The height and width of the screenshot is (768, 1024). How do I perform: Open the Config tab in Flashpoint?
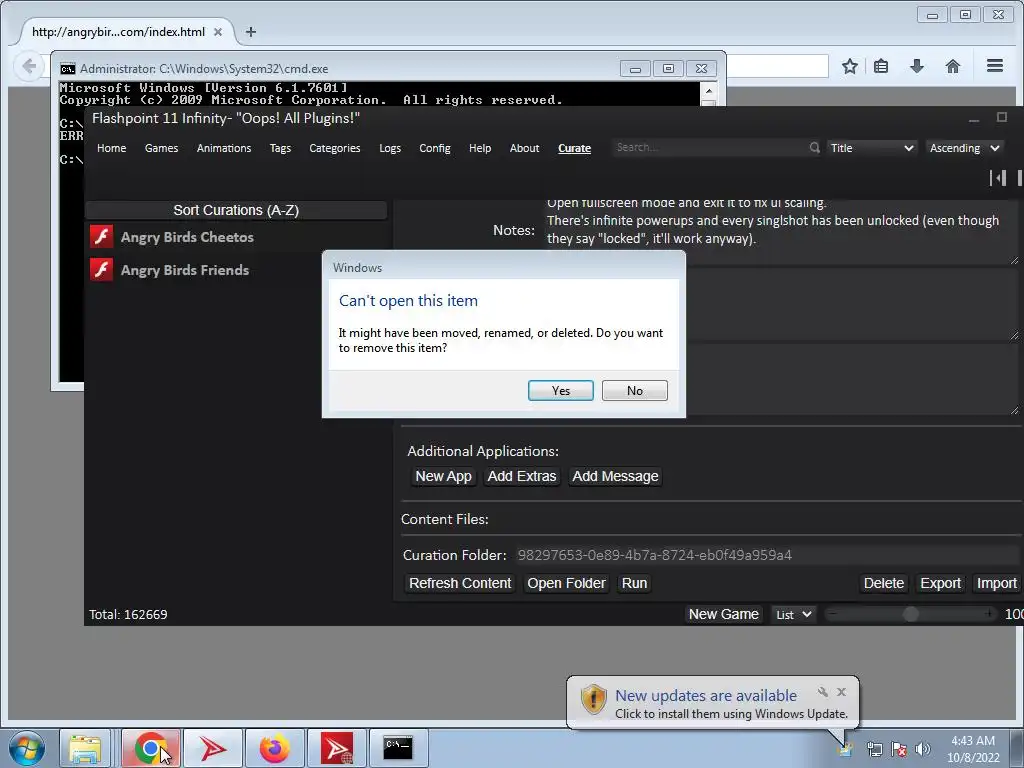click(x=435, y=148)
